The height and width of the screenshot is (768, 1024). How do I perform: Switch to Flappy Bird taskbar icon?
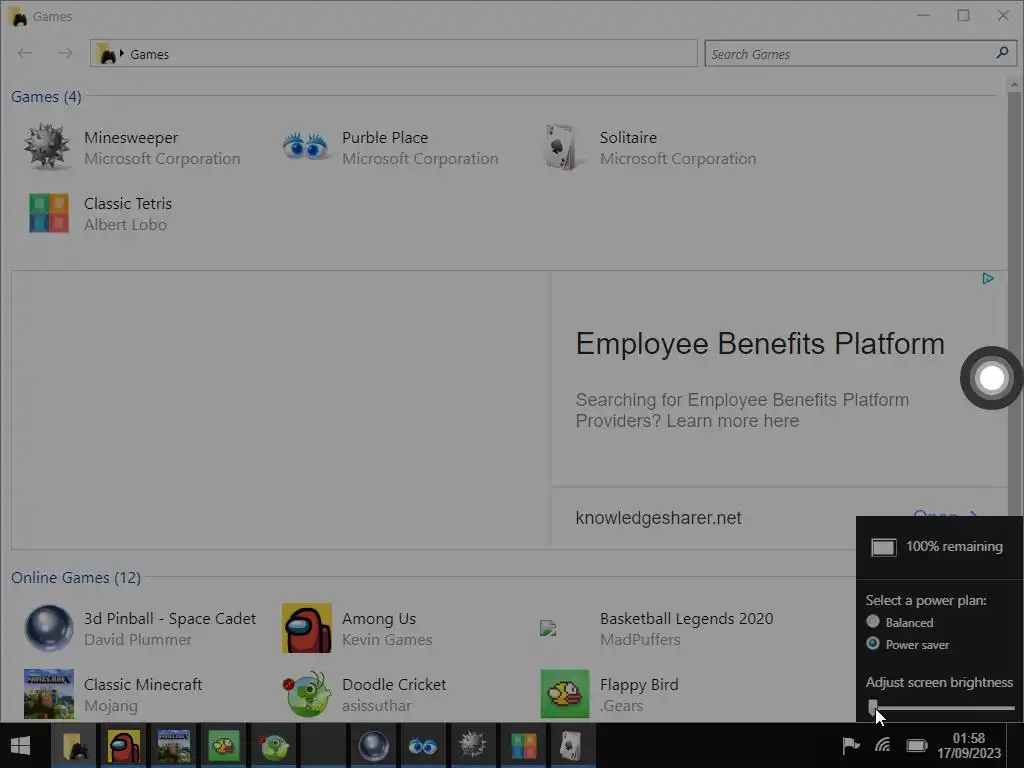pos(223,745)
